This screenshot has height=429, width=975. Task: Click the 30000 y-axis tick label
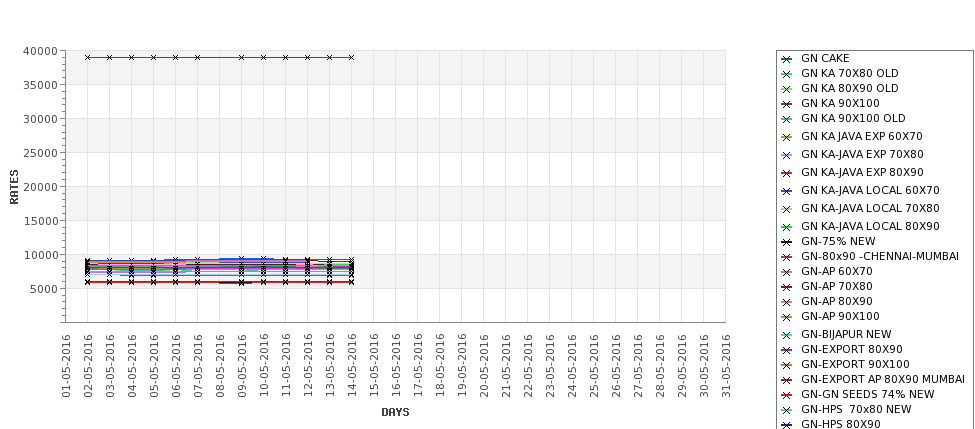(x=40, y=119)
